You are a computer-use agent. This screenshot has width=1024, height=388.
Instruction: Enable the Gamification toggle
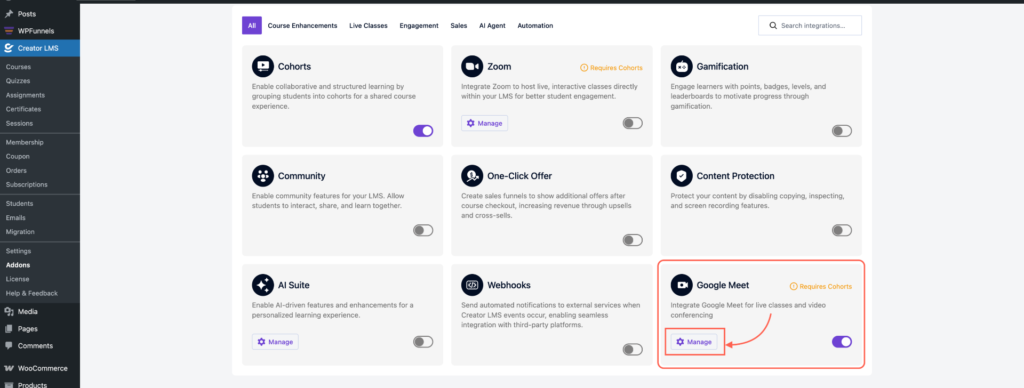pos(842,131)
